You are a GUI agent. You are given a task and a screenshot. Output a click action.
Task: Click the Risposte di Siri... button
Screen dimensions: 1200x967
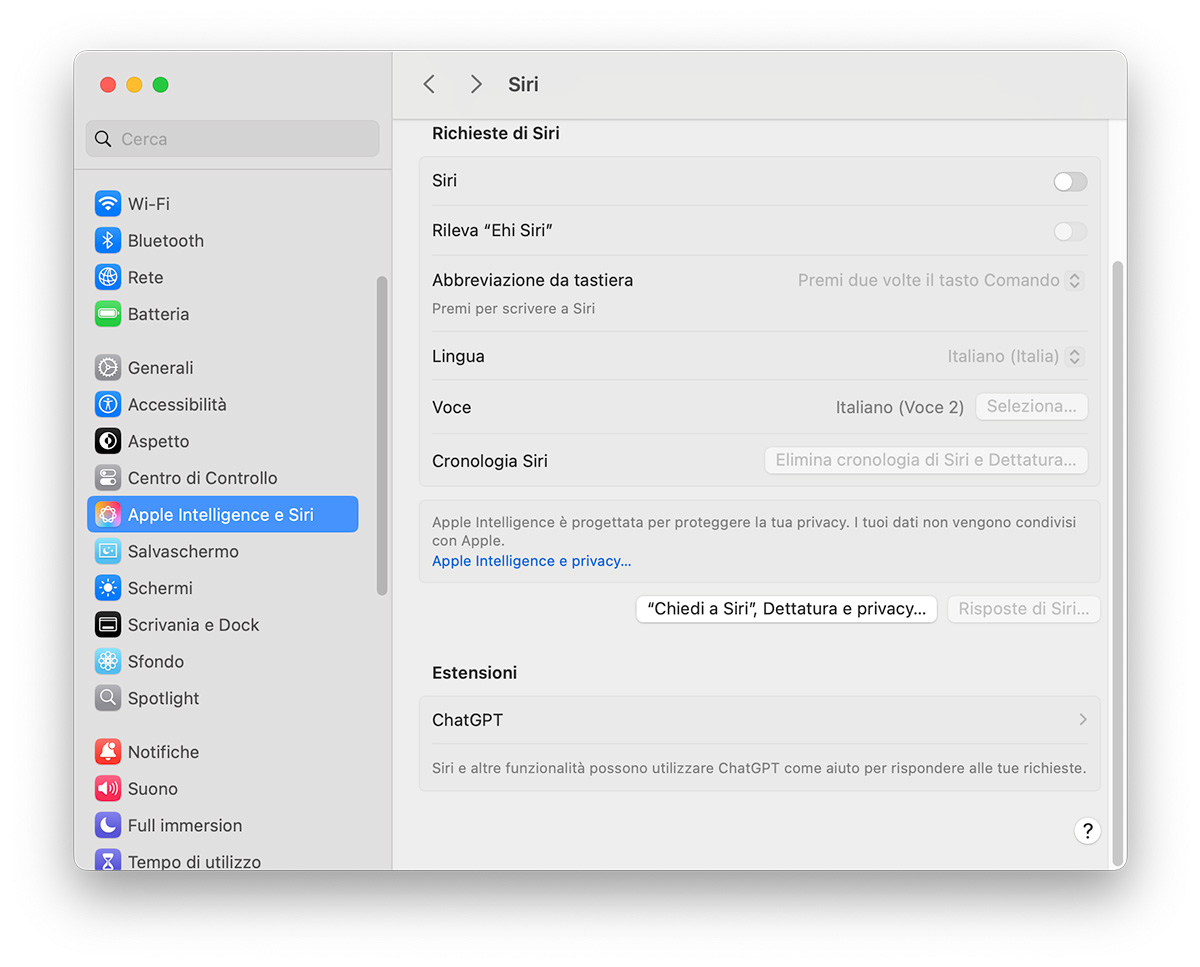[1024, 609]
